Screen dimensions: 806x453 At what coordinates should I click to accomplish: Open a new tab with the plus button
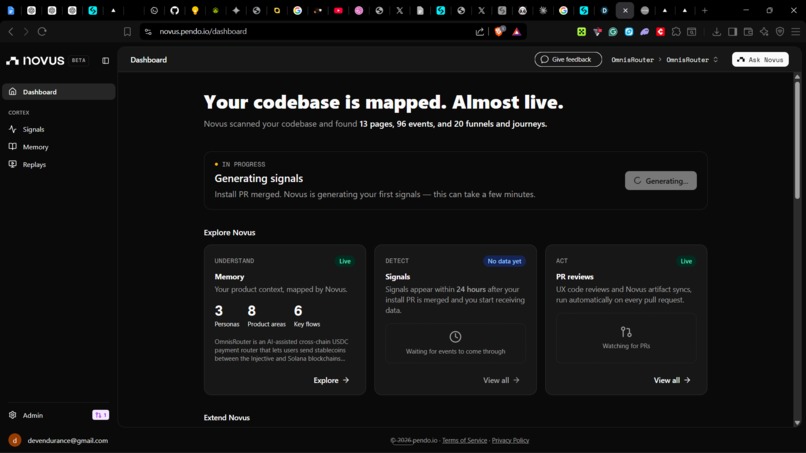coord(705,10)
